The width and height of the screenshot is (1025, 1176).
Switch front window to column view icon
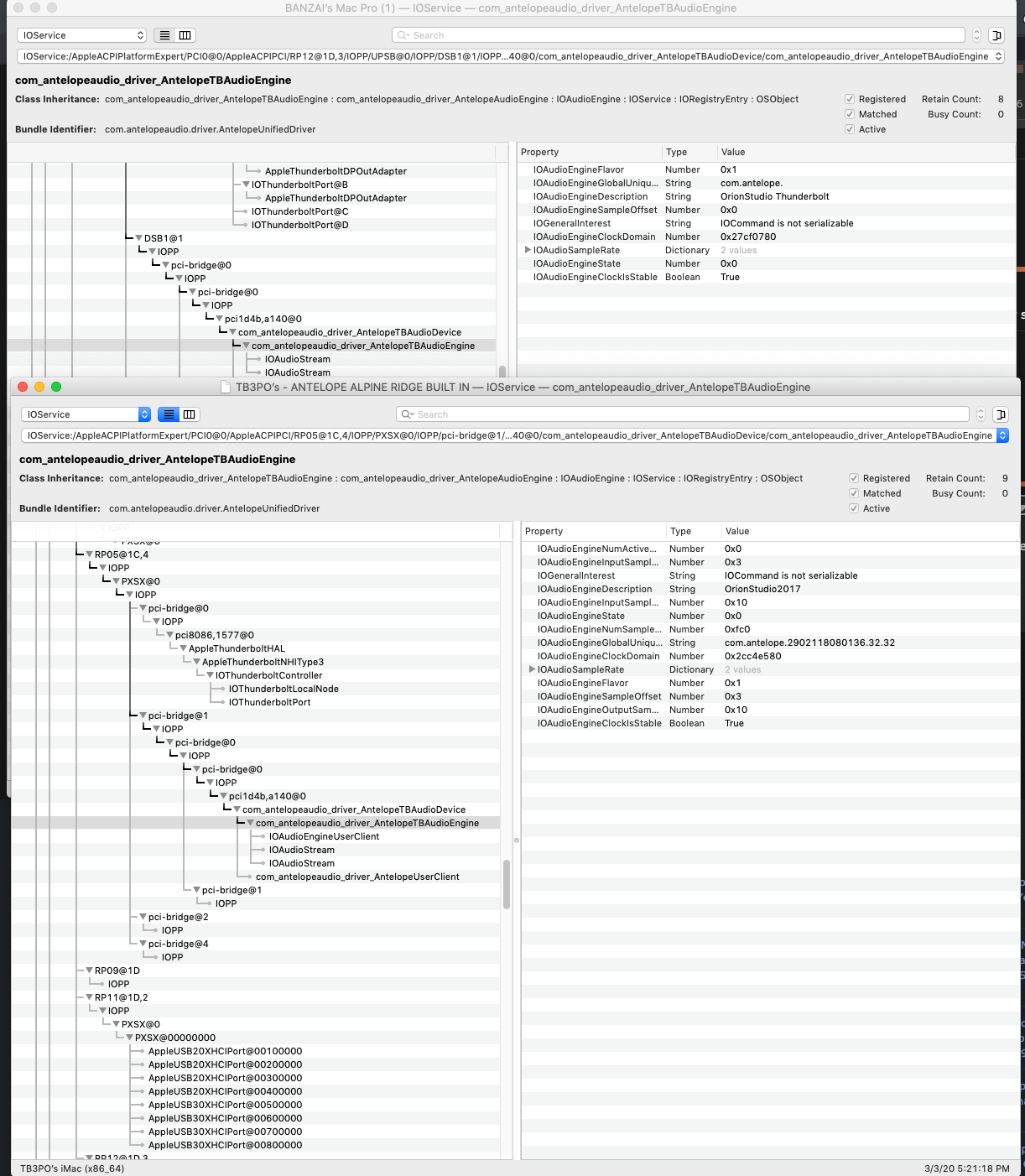coord(190,414)
